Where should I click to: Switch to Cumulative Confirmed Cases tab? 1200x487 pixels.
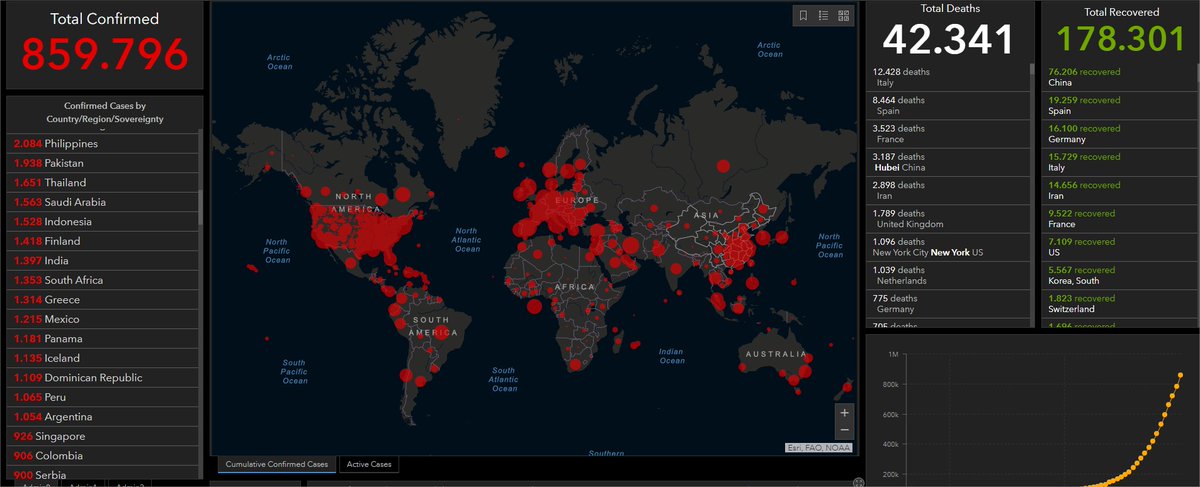click(x=277, y=464)
